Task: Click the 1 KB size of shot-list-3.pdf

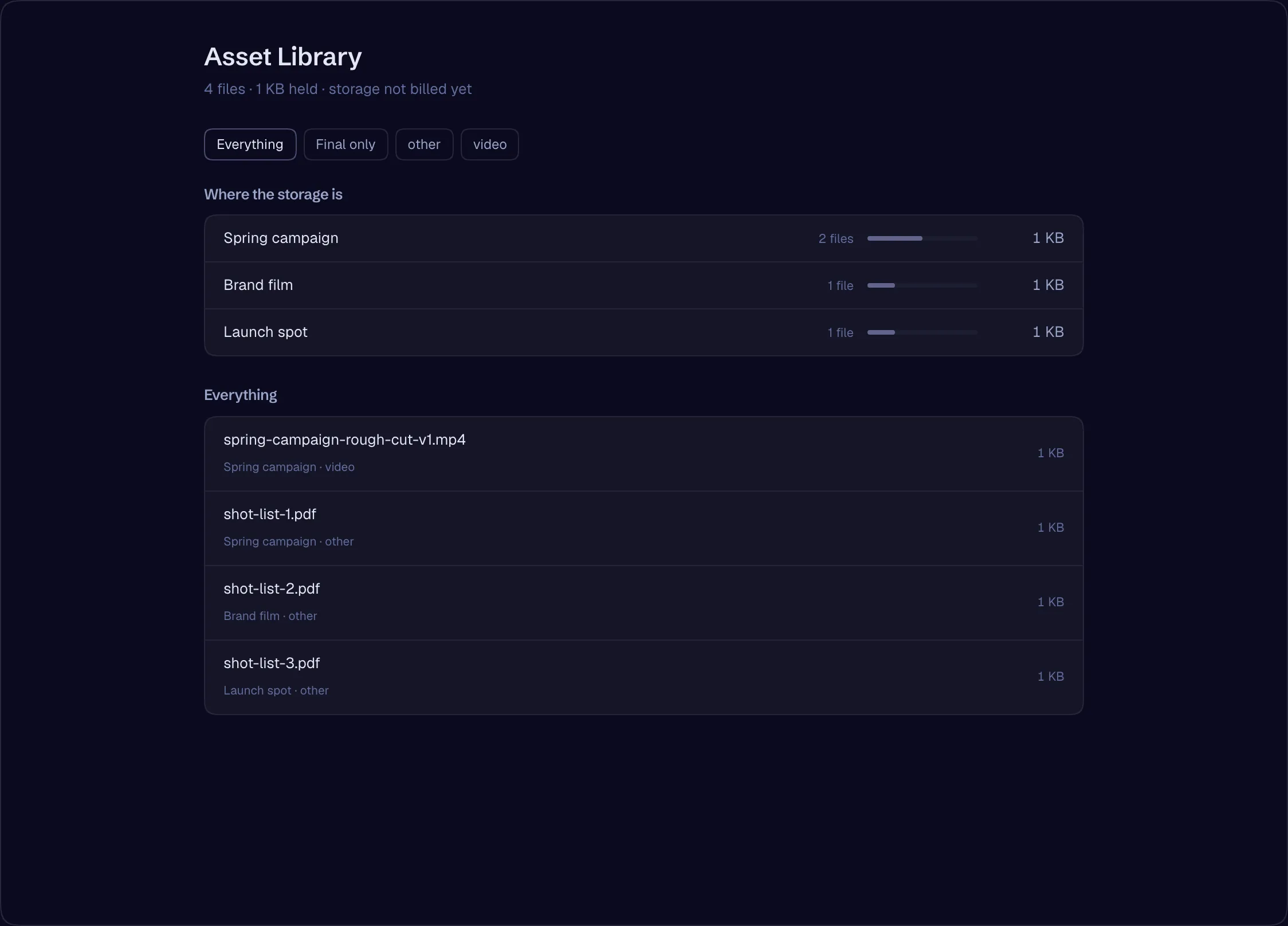Action: [x=1051, y=677]
